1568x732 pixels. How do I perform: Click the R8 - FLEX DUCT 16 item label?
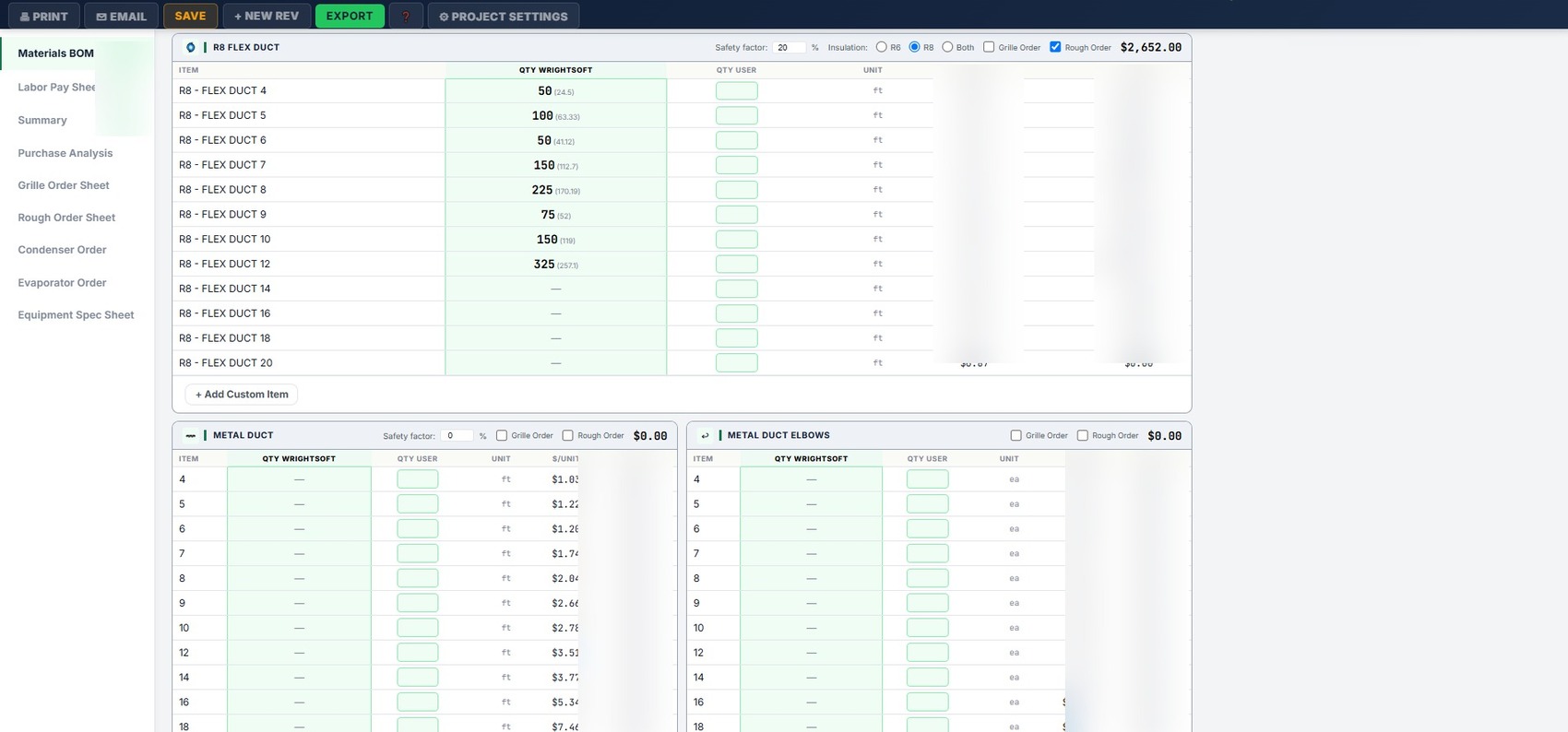225,313
